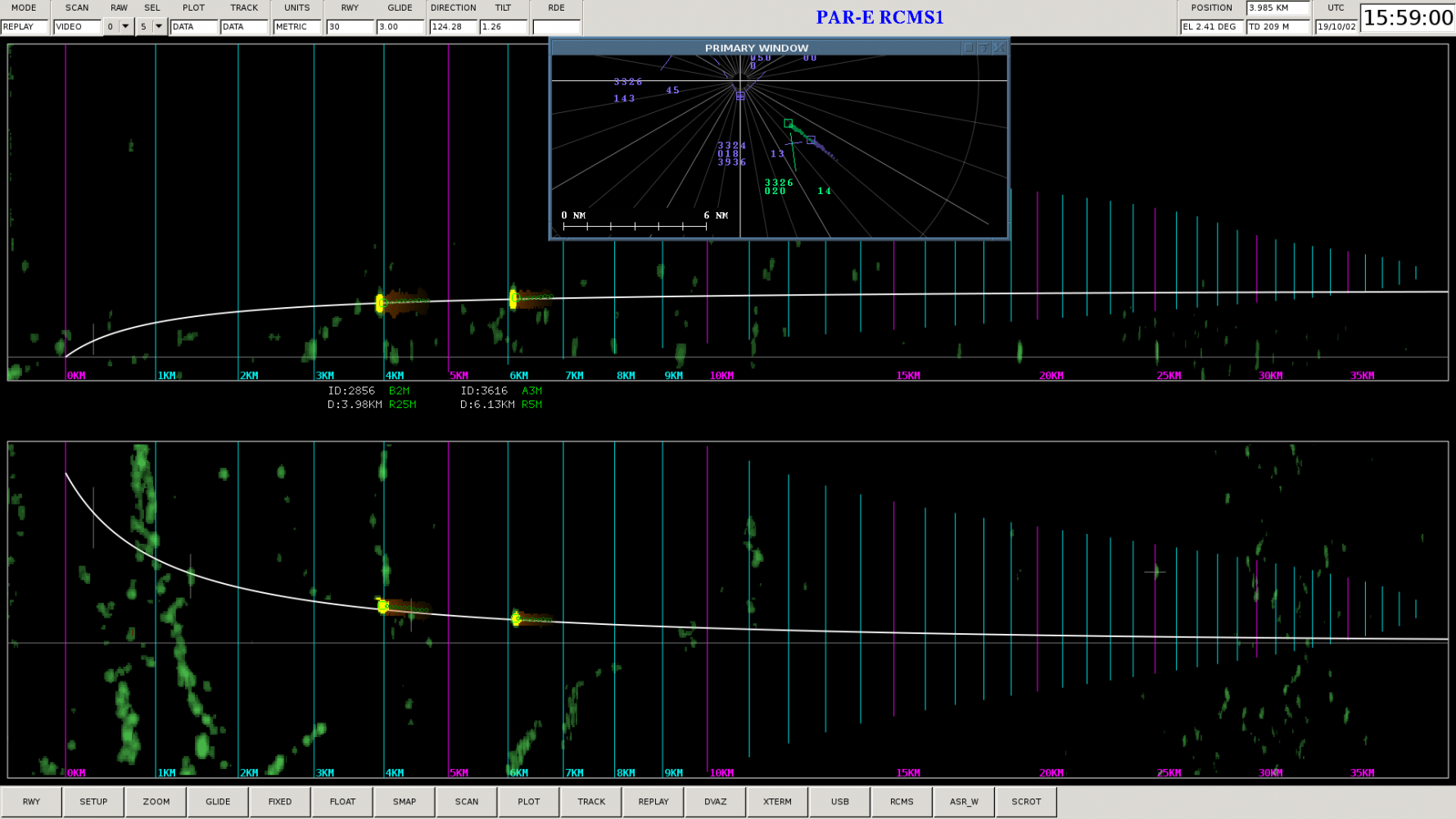Screen dimensions: 1456x819
Task: Select the ASR_W button
Action: pyautogui.click(x=965, y=802)
